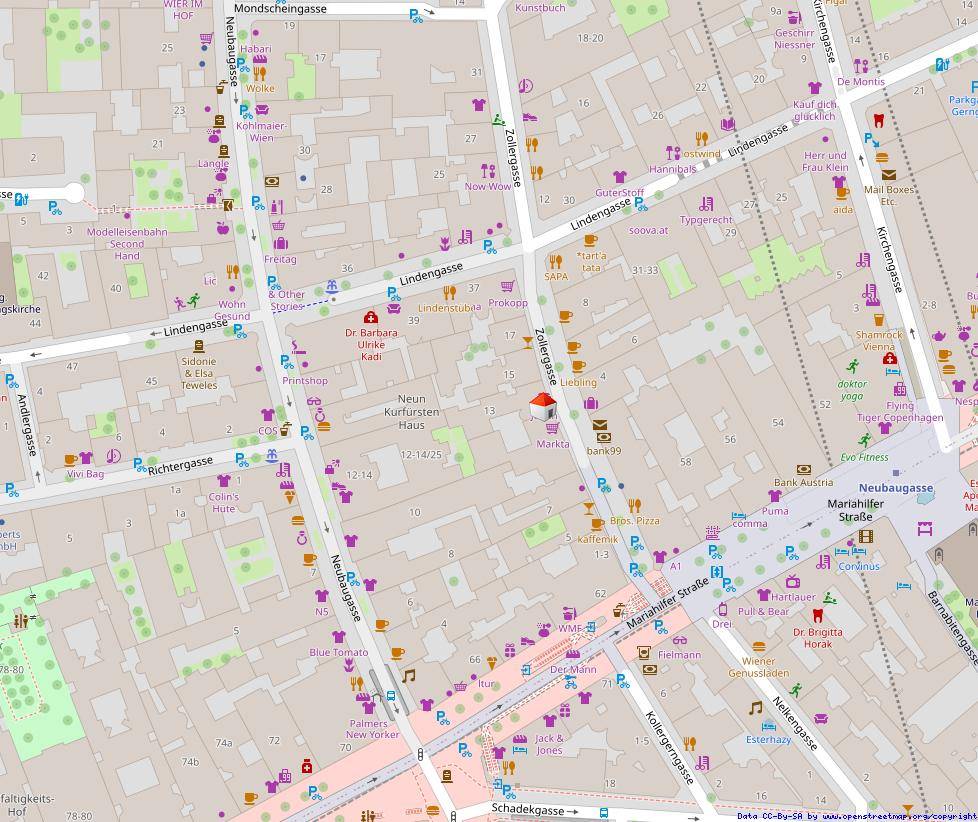Click the red house marker on Zollergasse
978x822 pixels.
542,407
